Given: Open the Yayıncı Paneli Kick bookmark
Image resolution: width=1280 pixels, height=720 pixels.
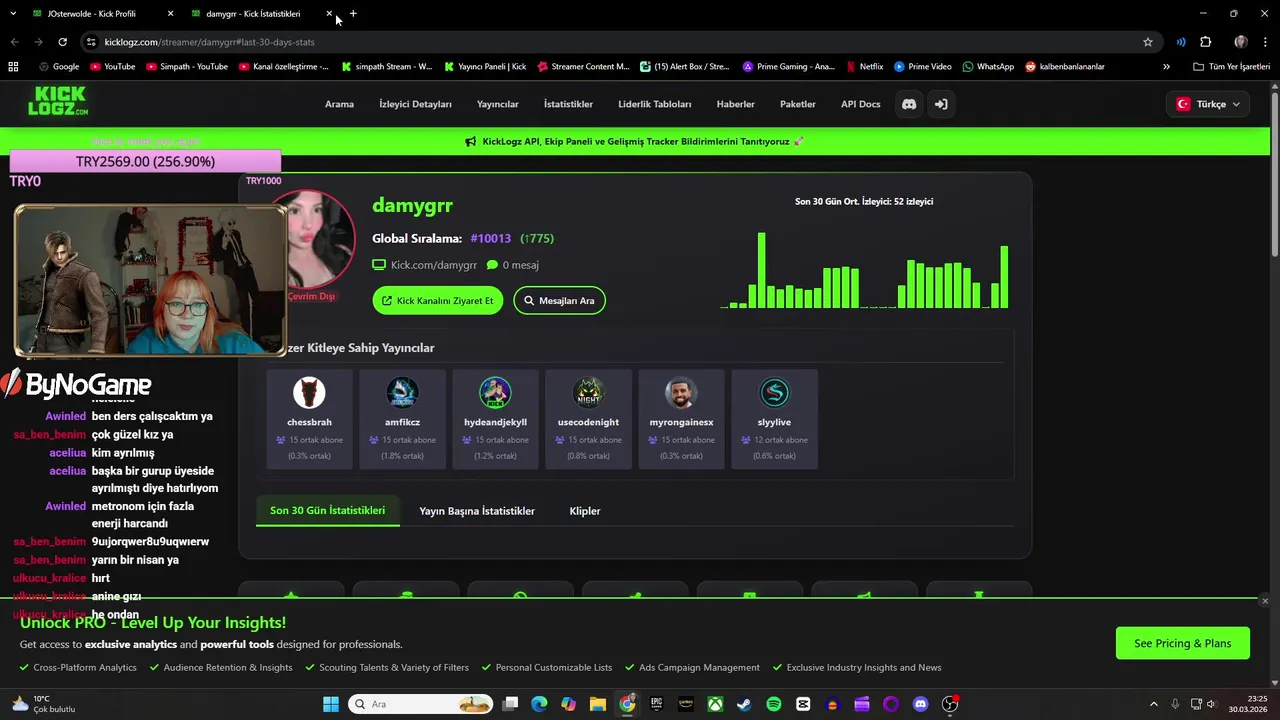Looking at the screenshot, I should pos(485,67).
